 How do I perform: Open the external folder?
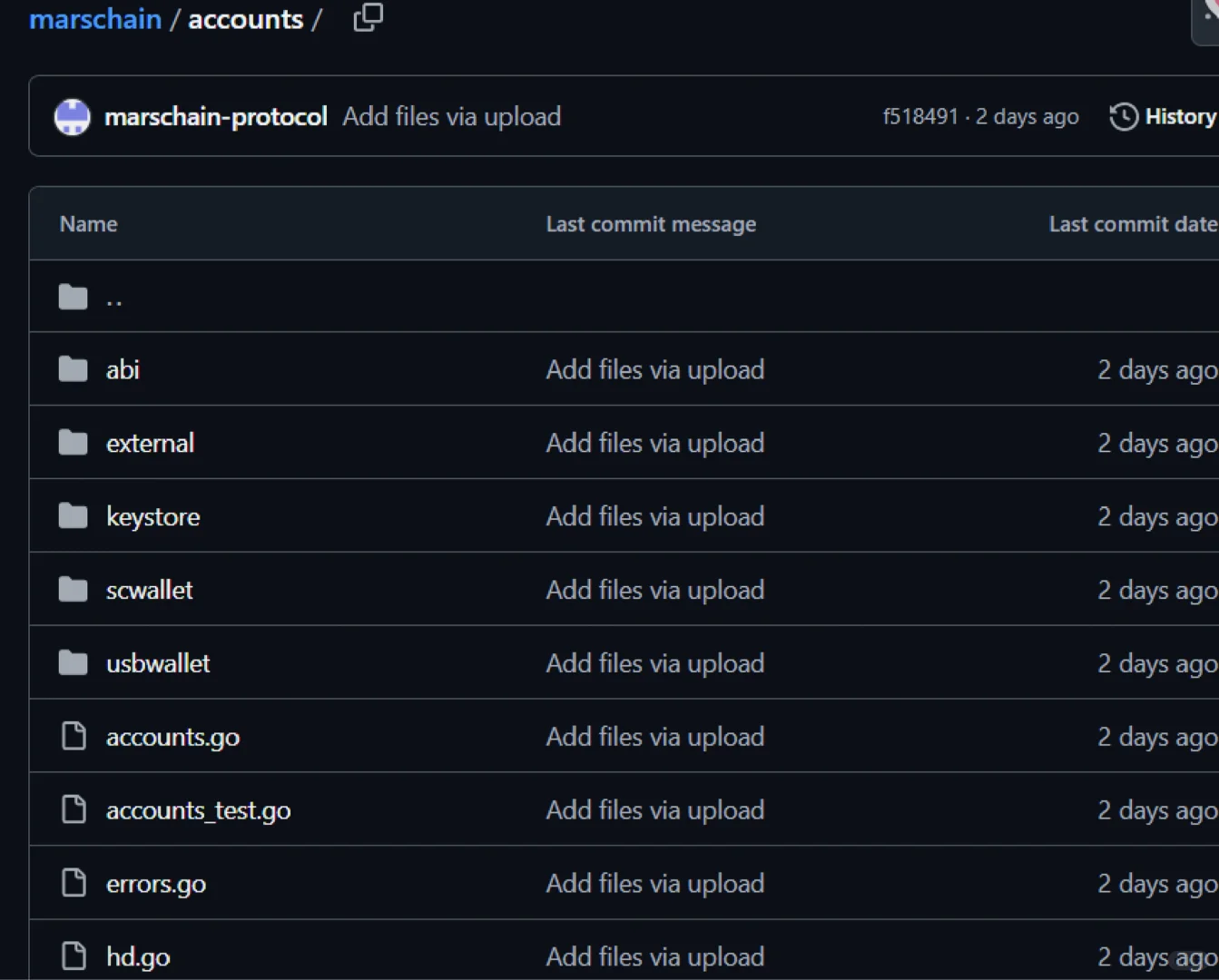(150, 443)
